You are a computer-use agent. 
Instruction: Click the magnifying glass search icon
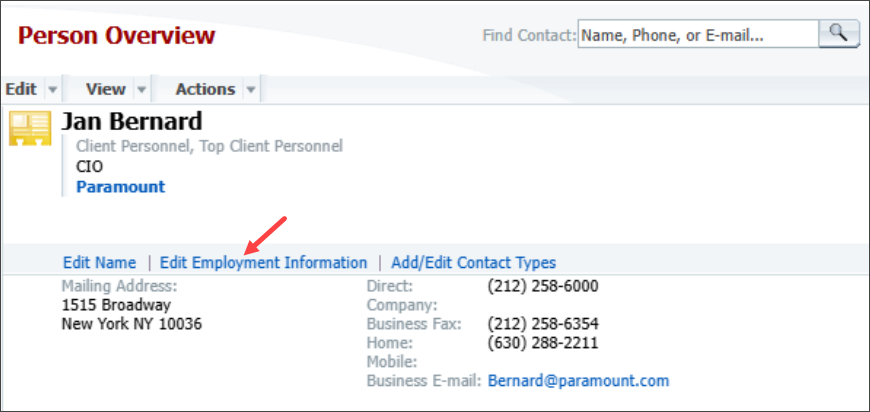tap(839, 34)
